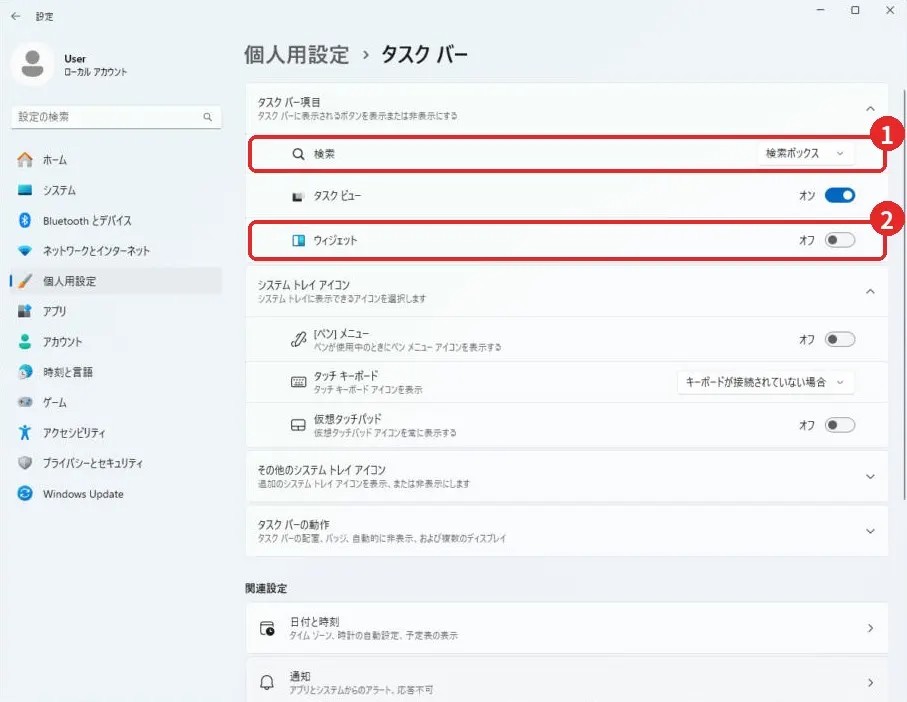The image size is (907, 702).
Task: Open システム settings category
Action: [x=116, y=190]
